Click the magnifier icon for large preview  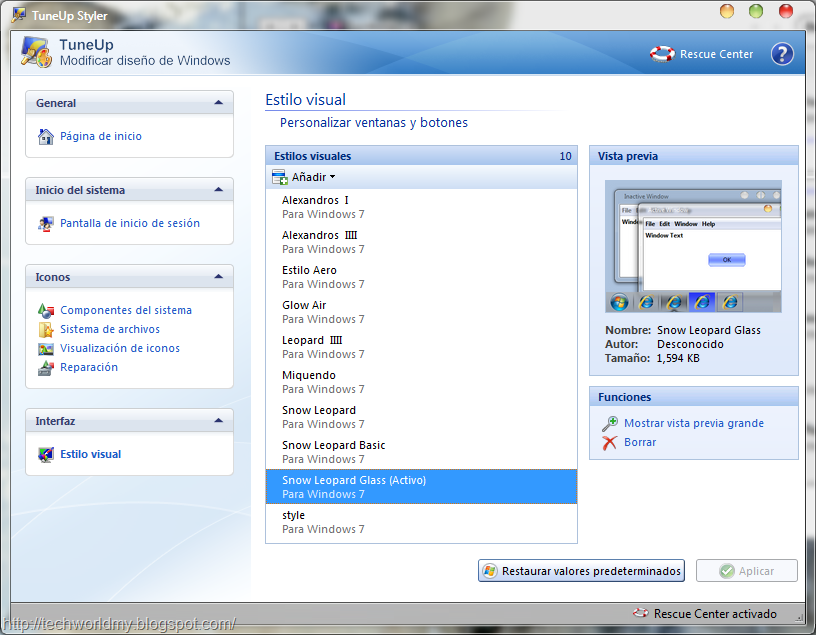610,424
